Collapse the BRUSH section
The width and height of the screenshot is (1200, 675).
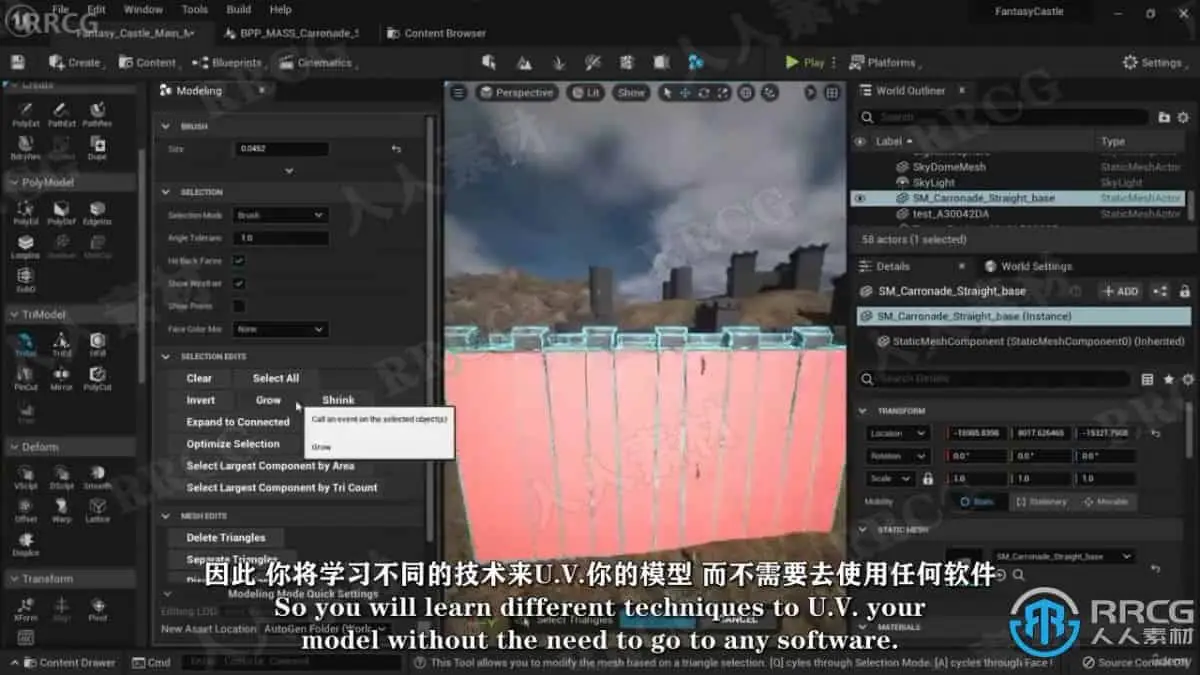(166, 127)
